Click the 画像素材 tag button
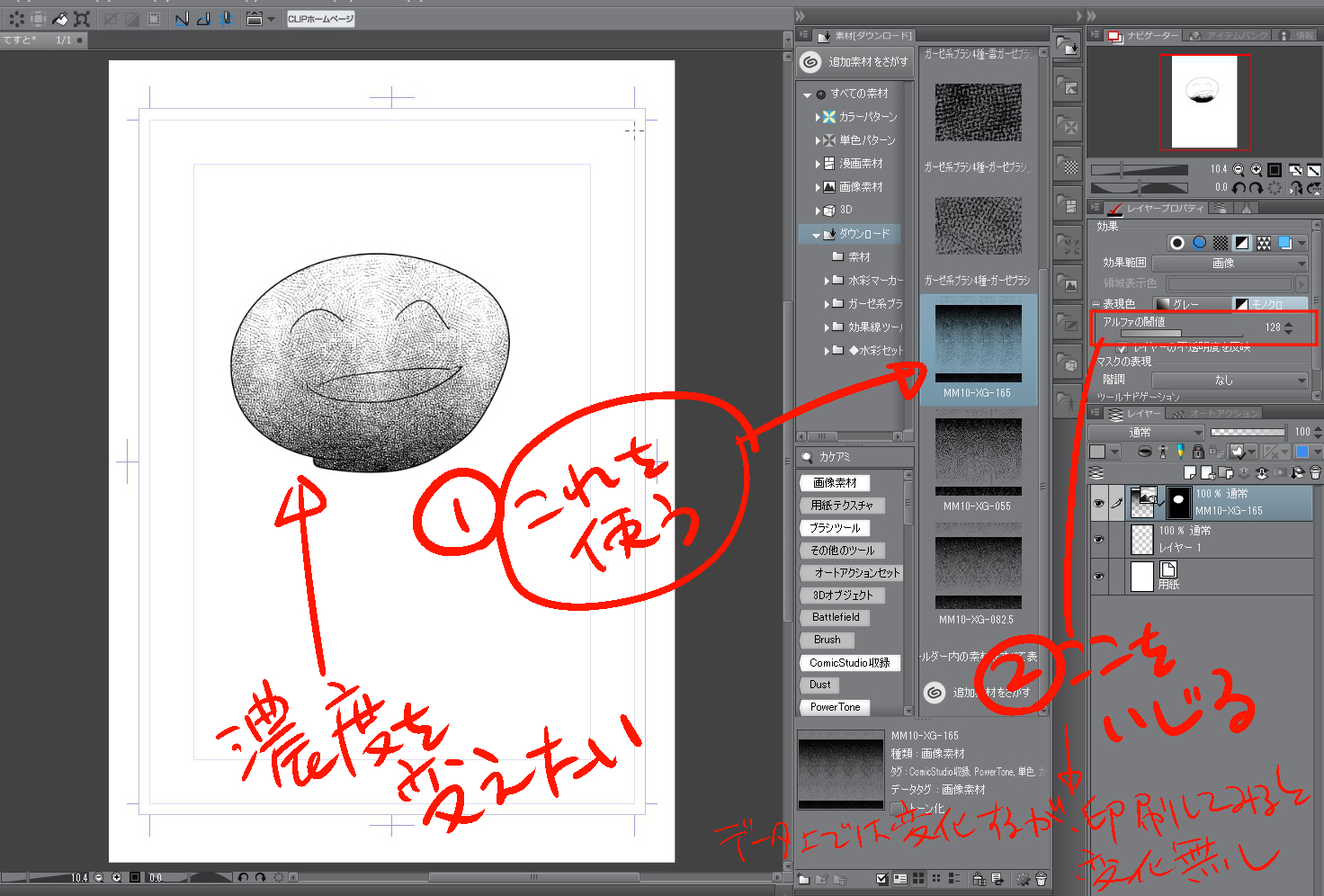This screenshot has height=896, width=1324. [x=835, y=483]
